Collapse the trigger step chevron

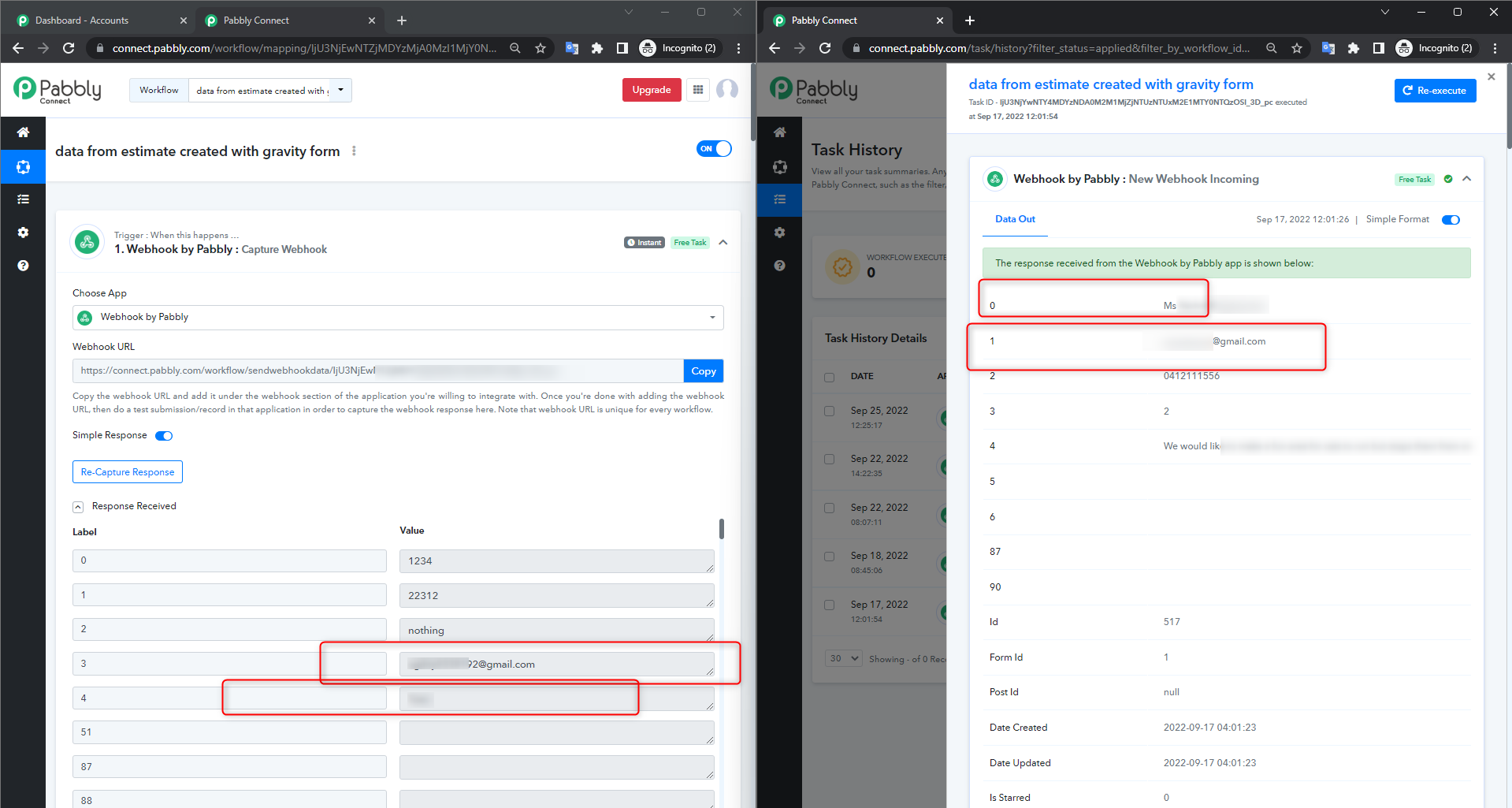pyautogui.click(x=723, y=242)
